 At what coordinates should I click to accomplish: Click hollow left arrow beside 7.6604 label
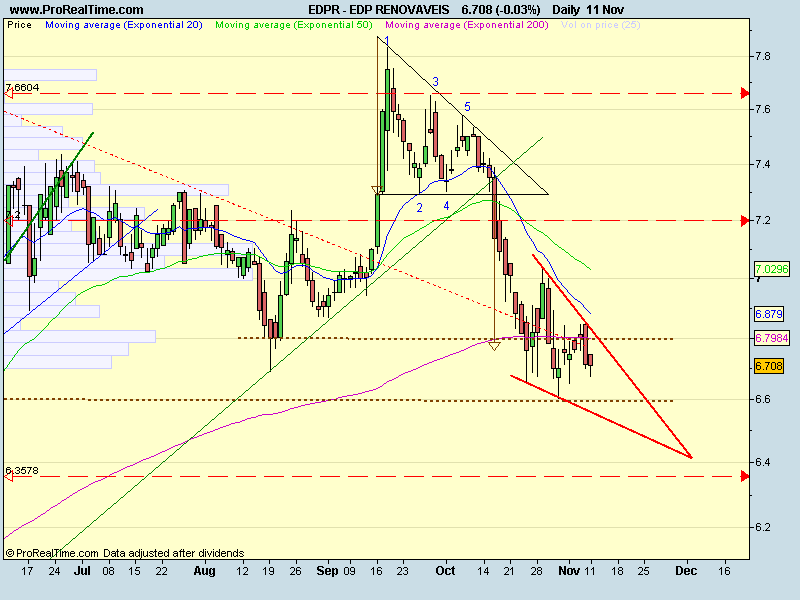pos(9,94)
